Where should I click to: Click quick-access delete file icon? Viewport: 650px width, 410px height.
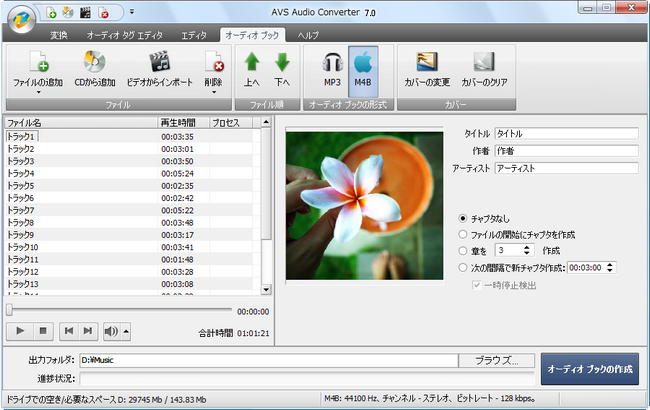(x=104, y=13)
